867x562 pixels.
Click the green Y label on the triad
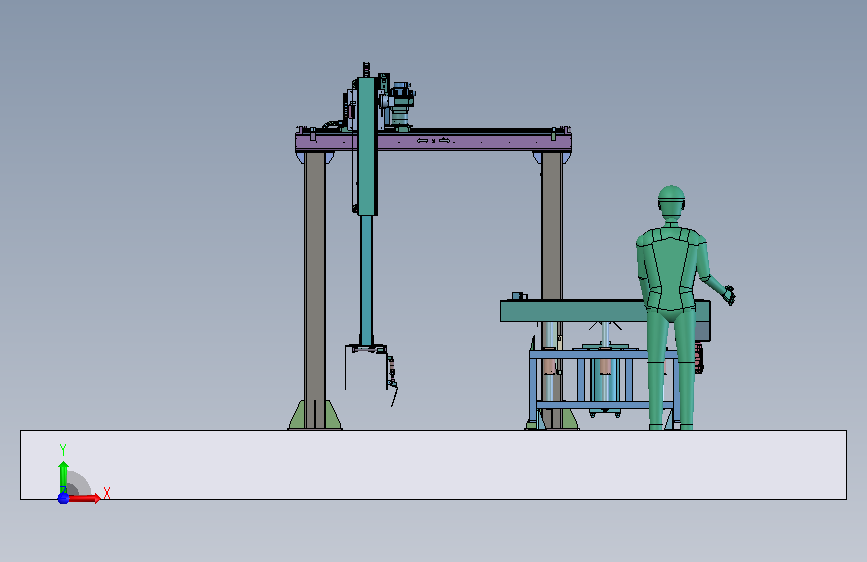click(x=63, y=450)
